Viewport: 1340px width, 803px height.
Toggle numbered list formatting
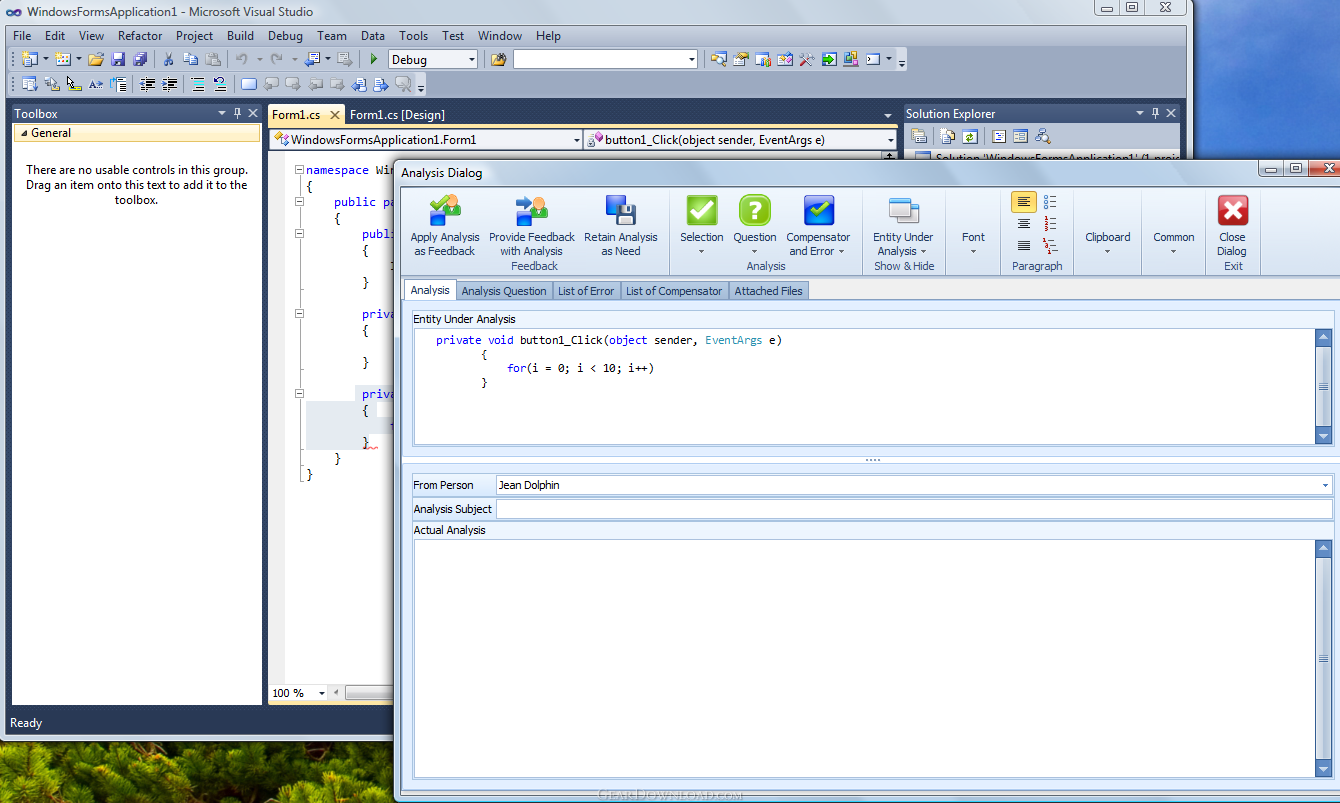pyautogui.click(x=1050, y=224)
